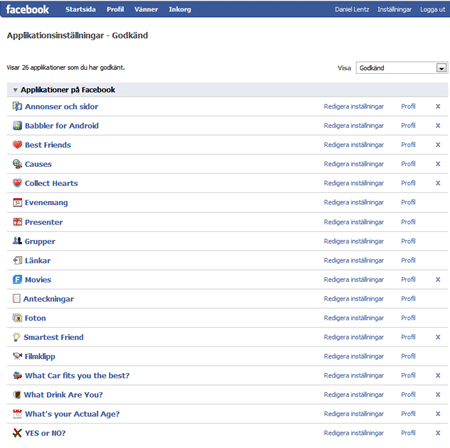Click the Grupper people icon
Image resolution: width=450 pixels, height=448 pixels.
click(17, 241)
